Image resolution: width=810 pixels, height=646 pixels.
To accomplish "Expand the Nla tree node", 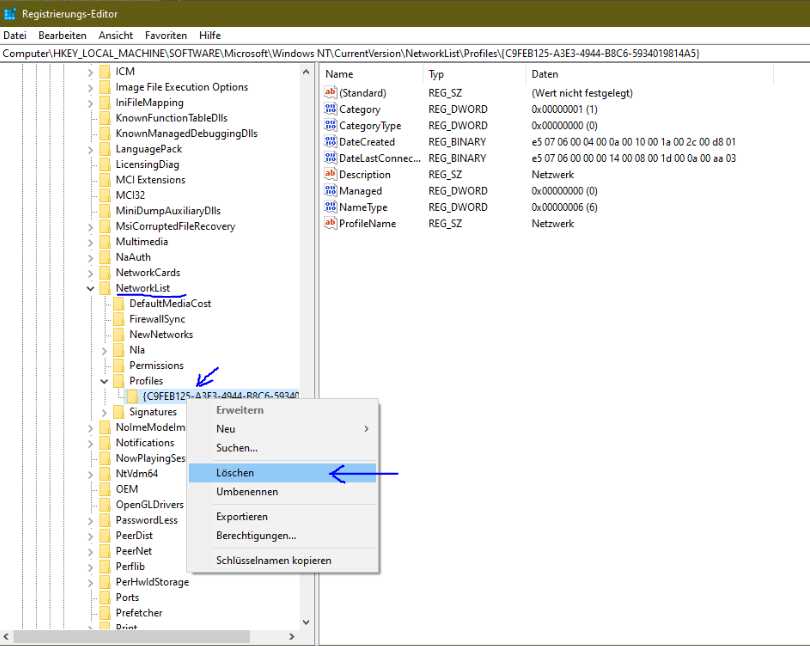I will (x=104, y=350).
